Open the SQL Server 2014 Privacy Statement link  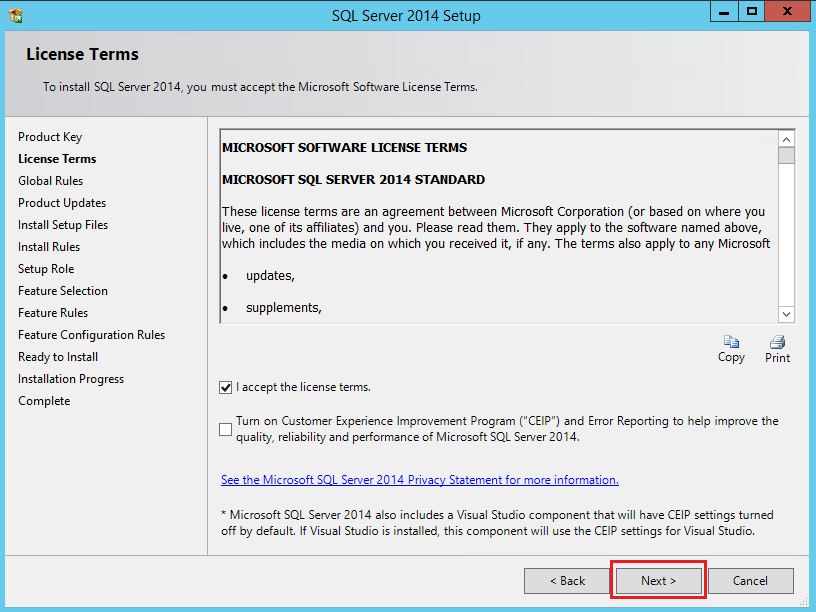(420, 480)
